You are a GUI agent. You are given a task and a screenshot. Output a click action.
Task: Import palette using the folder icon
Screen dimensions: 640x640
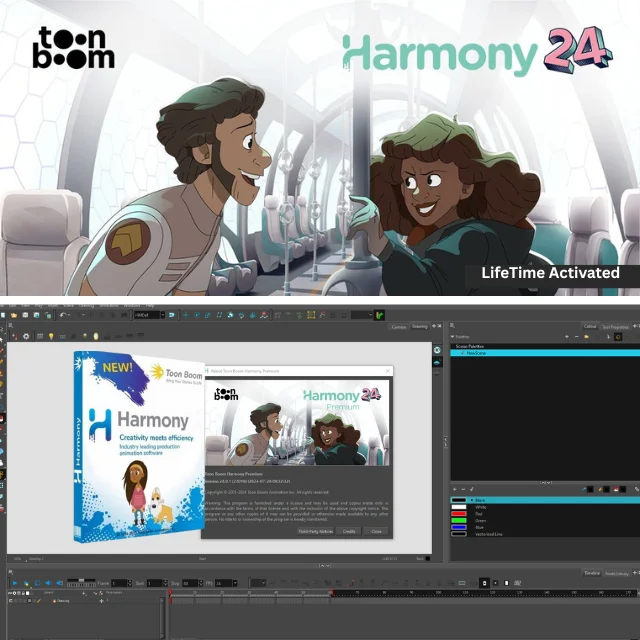[x=586, y=337]
